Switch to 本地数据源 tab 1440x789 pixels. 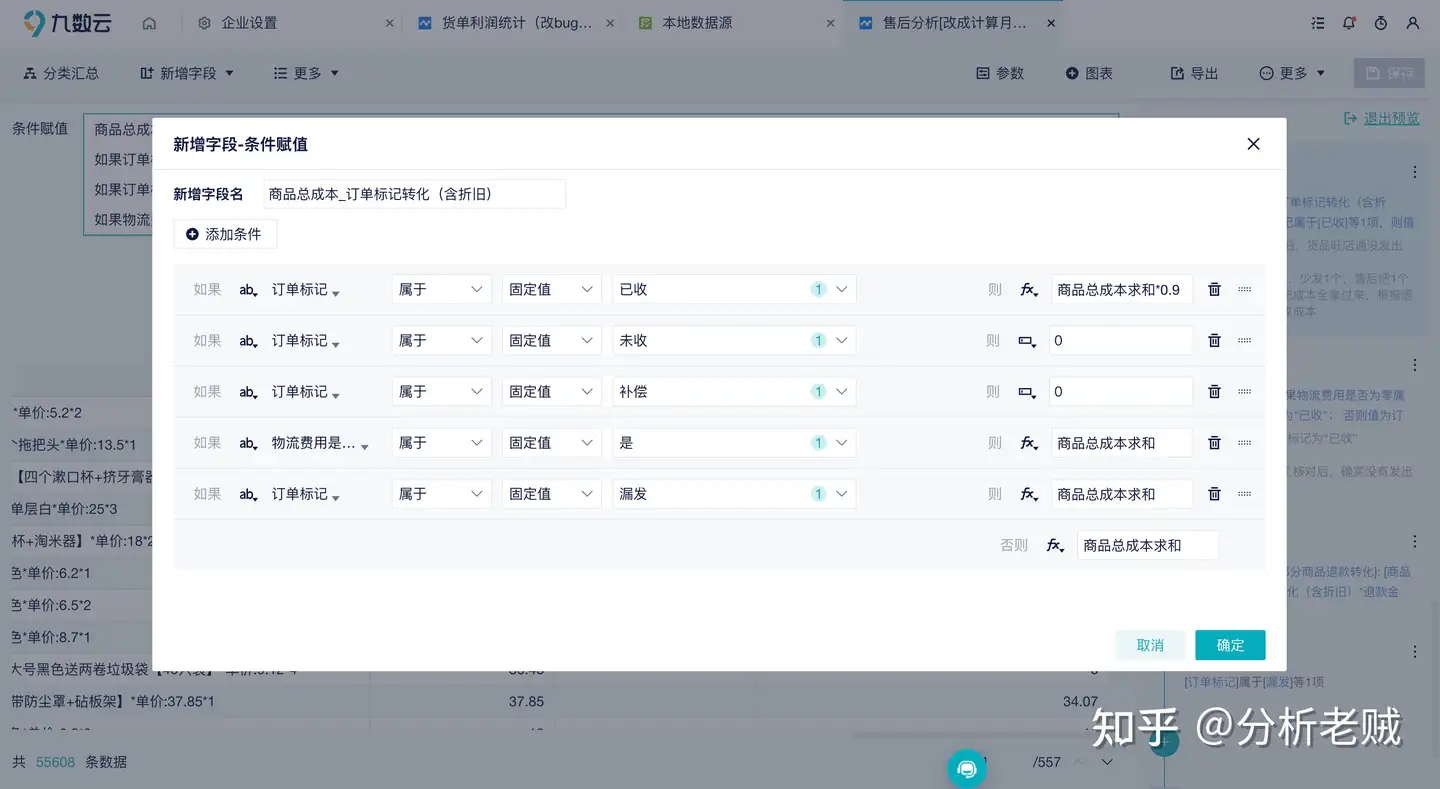pos(696,22)
